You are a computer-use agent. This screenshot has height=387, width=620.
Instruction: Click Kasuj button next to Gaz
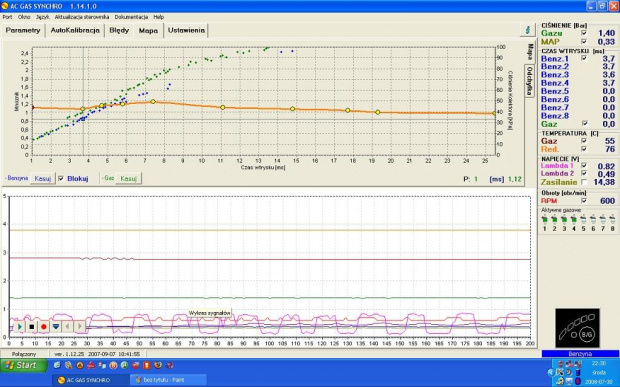(x=129, y=179)
